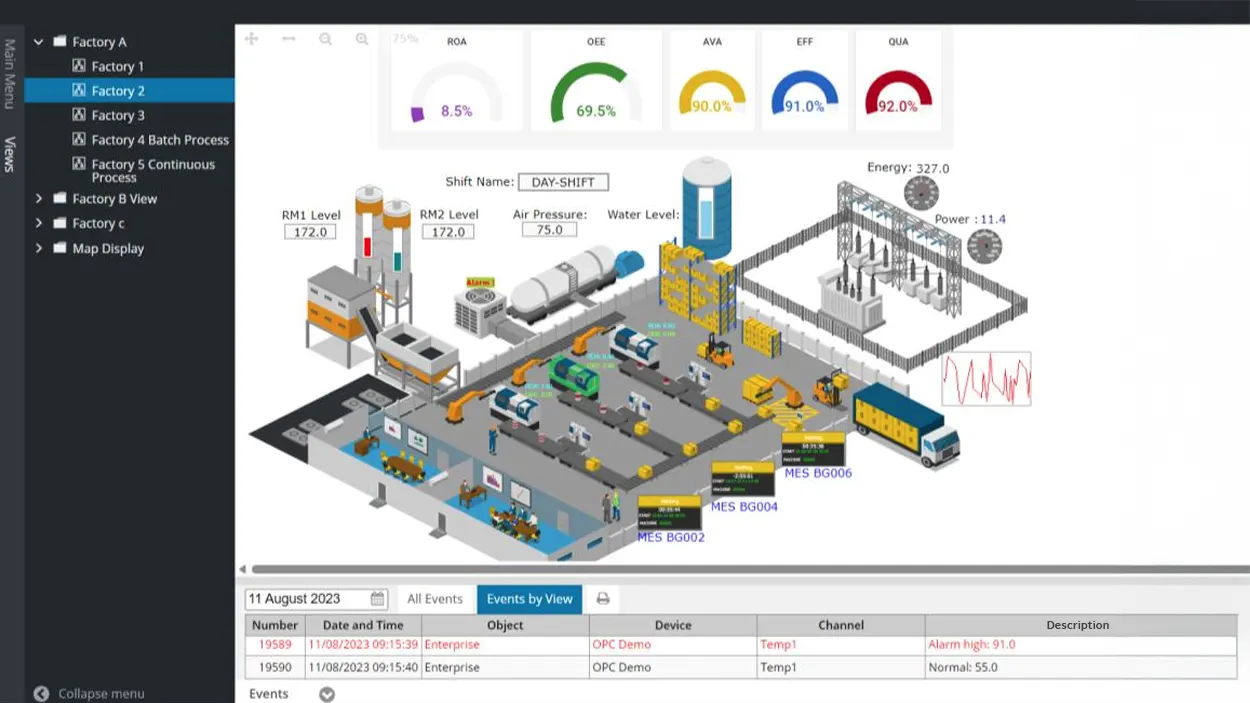This screenshot has height=703, width=1250.
Task: Click the Factory A folder icon
Action: (60, 42)
